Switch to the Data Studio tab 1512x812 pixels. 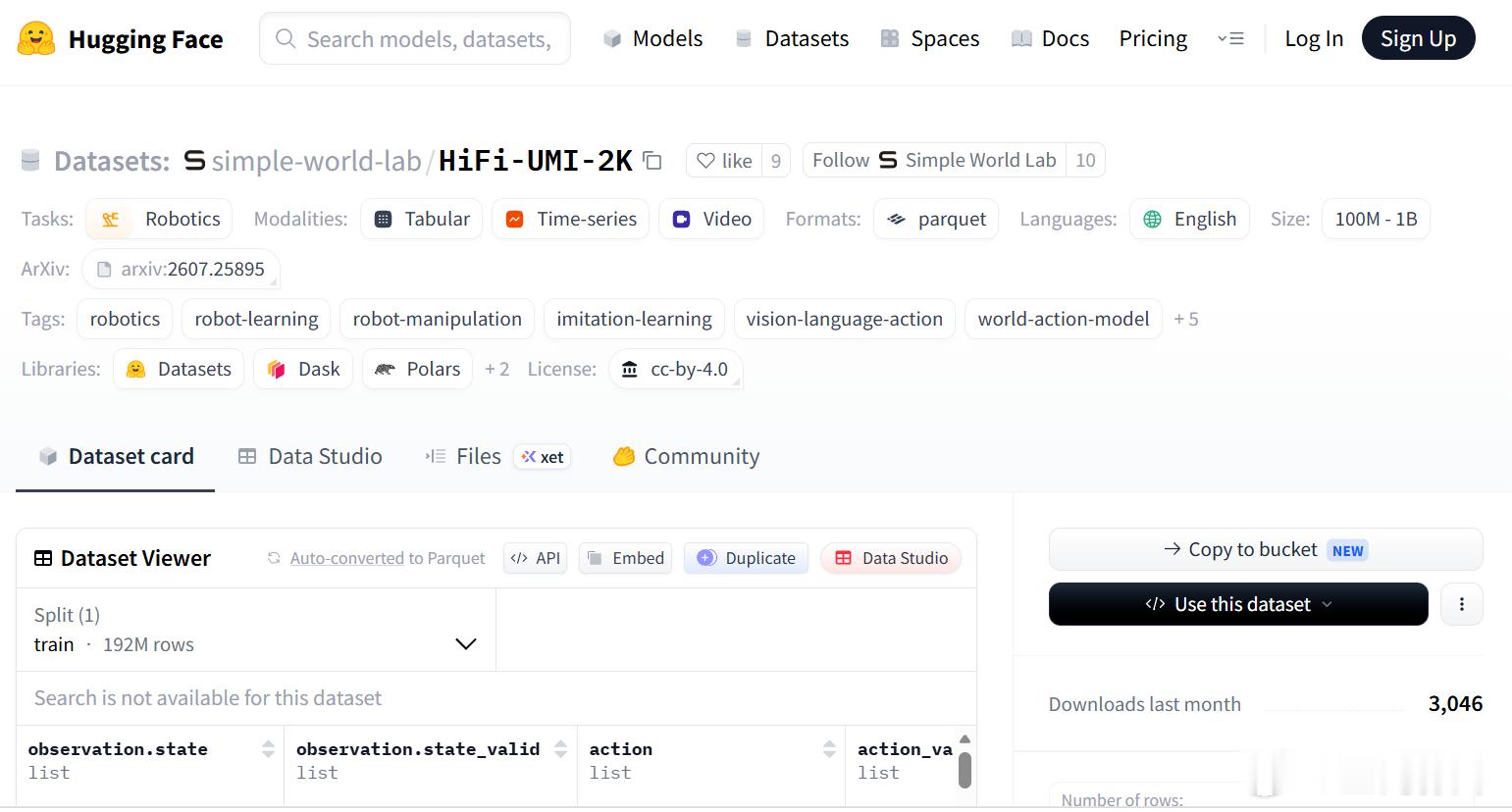pyautogui.click(x=310, y=456)
